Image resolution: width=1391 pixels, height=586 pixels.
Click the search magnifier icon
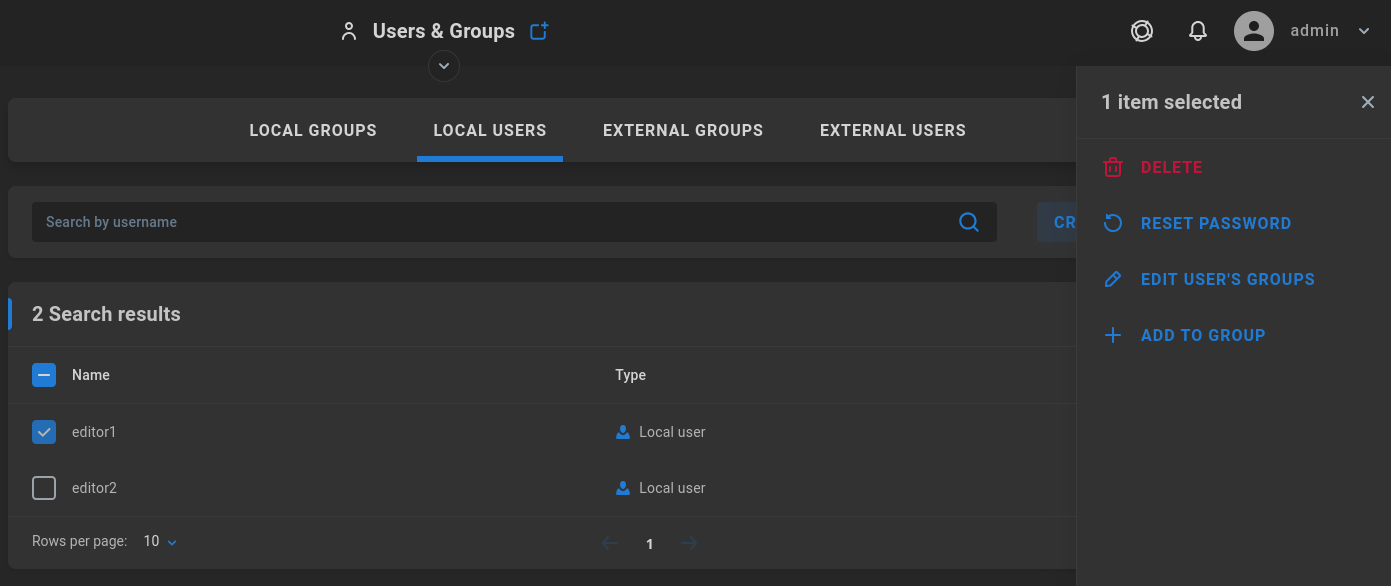tap(969, 222)
